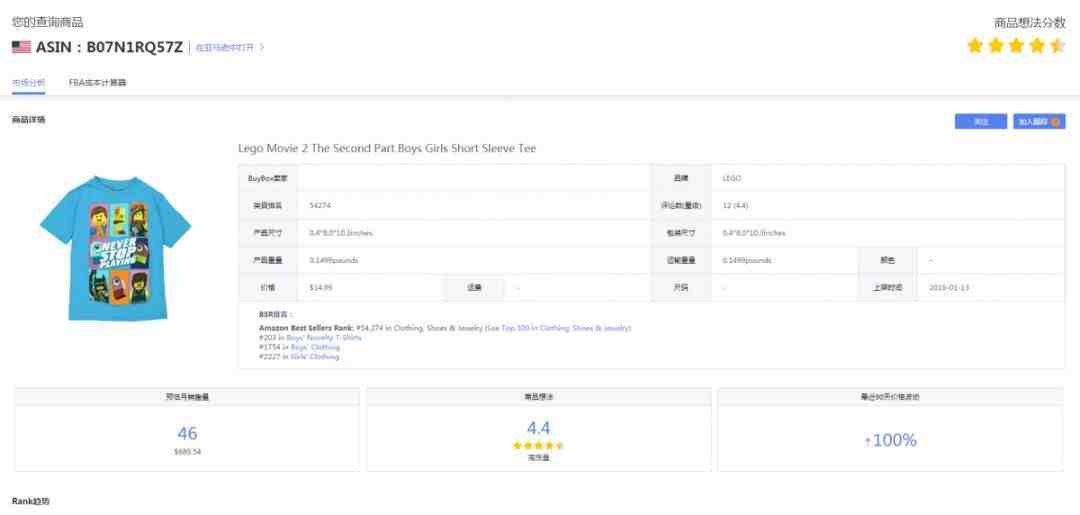This screenshot has height=515, width=1080.
Task: Click the Amazon Best Sellers Rank line
Action: (x=445, y=328)
